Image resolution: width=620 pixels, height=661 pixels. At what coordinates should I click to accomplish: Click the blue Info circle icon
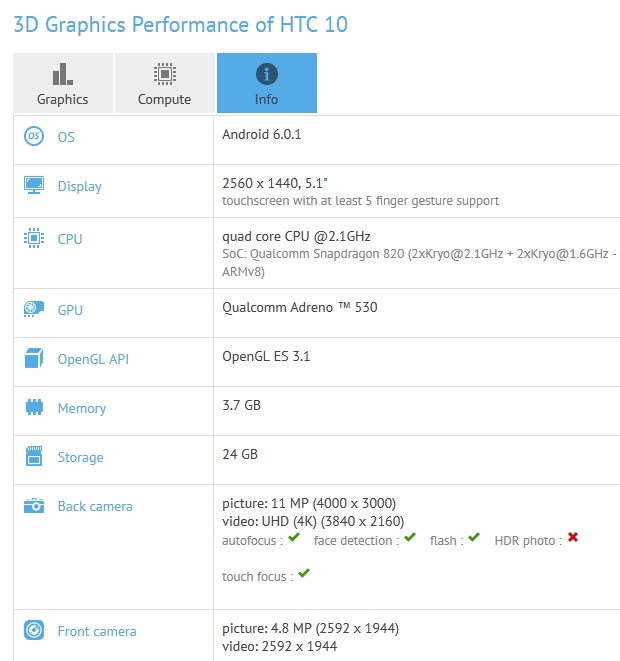[267, 74]
